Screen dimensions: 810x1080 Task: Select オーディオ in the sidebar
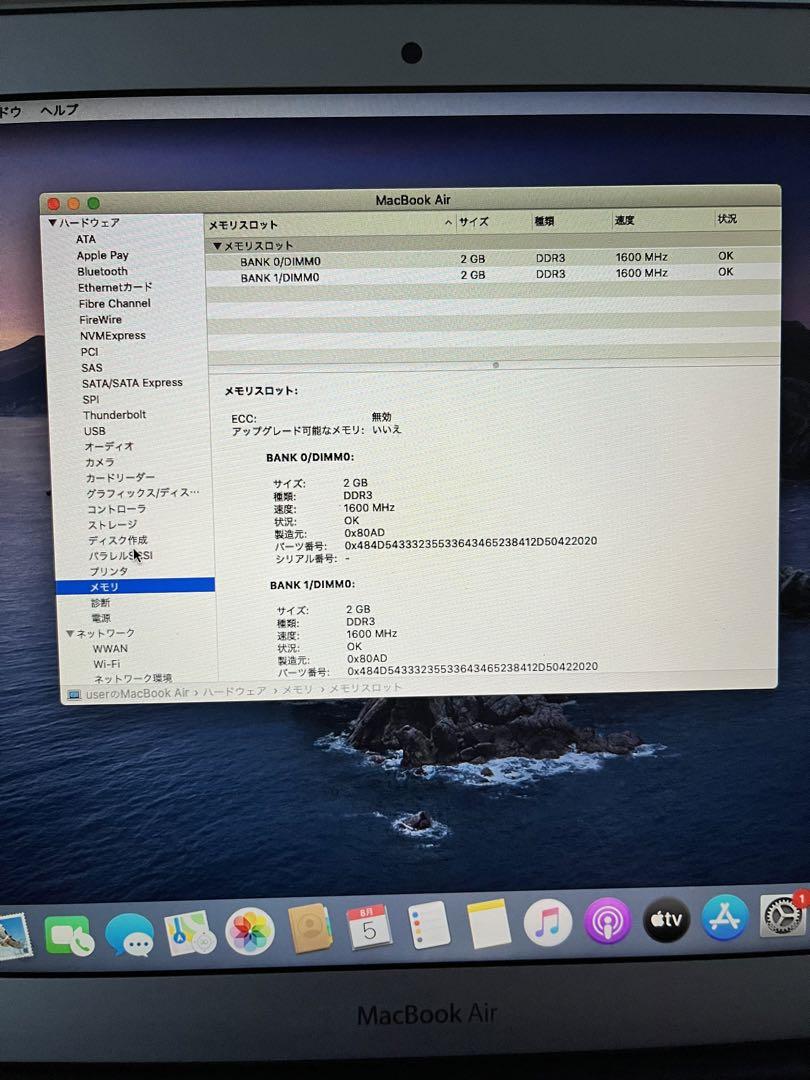coord(109,446)
